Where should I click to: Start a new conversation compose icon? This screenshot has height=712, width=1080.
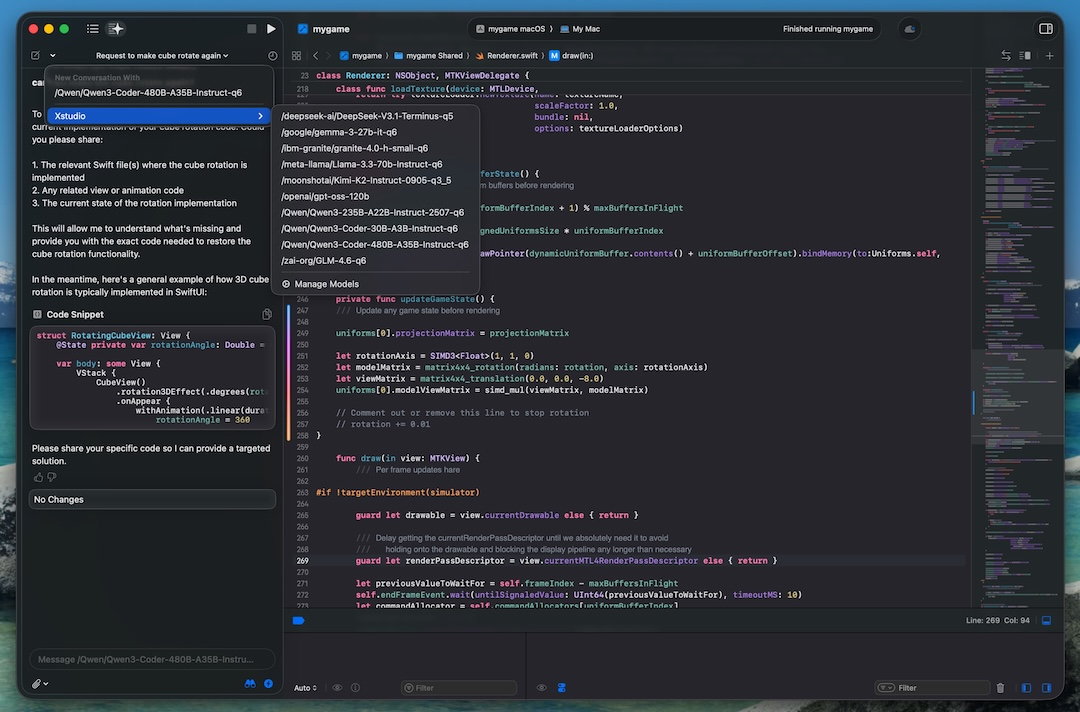tap(36, 55)
